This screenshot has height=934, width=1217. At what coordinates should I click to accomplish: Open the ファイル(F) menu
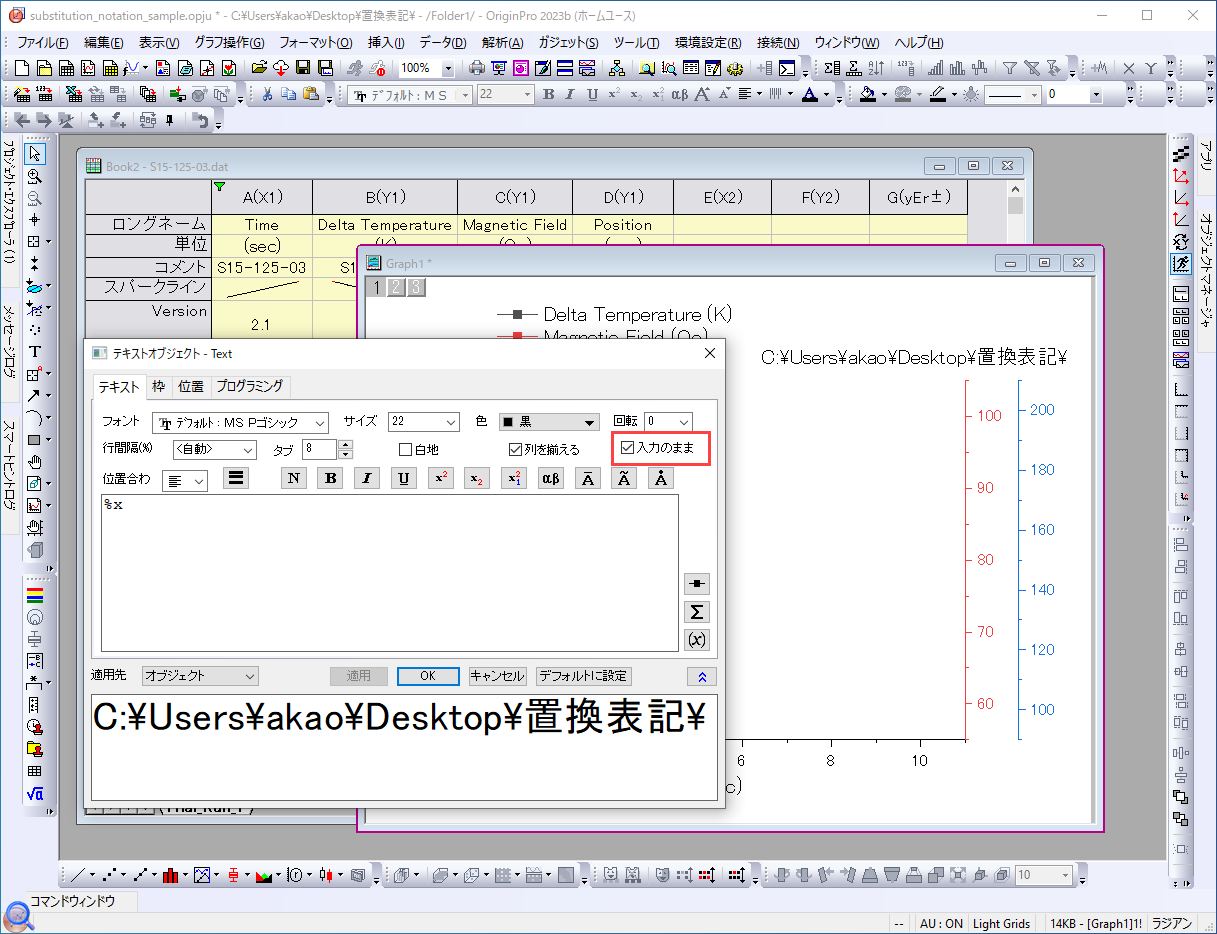pos(43,43)
